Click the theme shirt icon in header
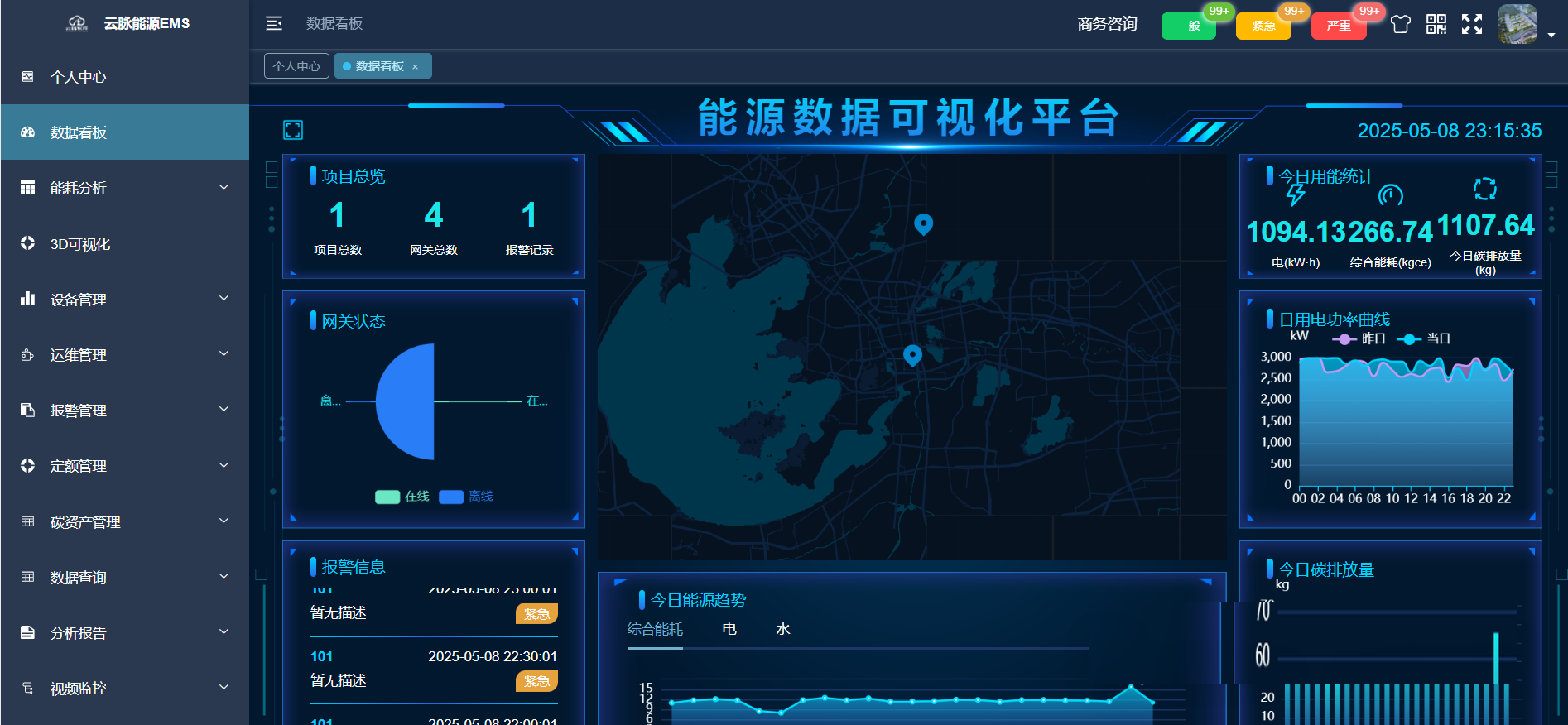This screenshot has width=1568, height=725. (x=1400, y=24)
